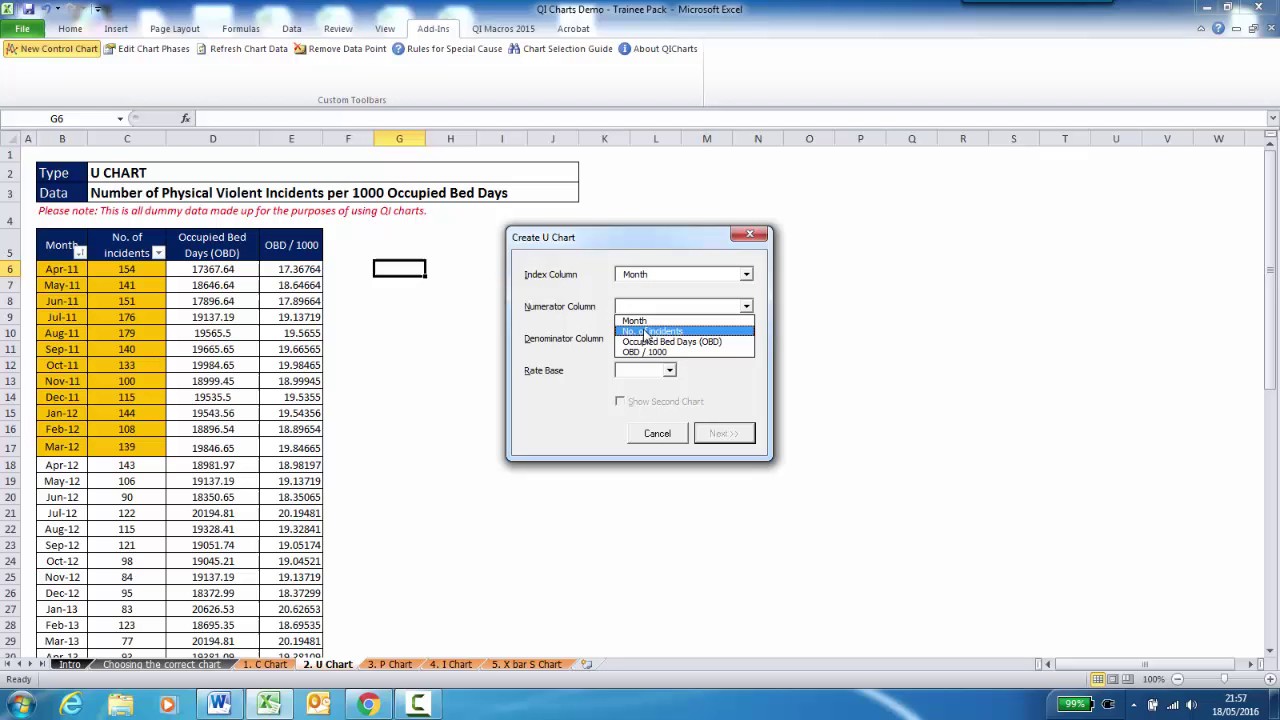Viewport: 1280px width, 720px height.
Task: Expand the formula bar
Action: click(1272, 118)
